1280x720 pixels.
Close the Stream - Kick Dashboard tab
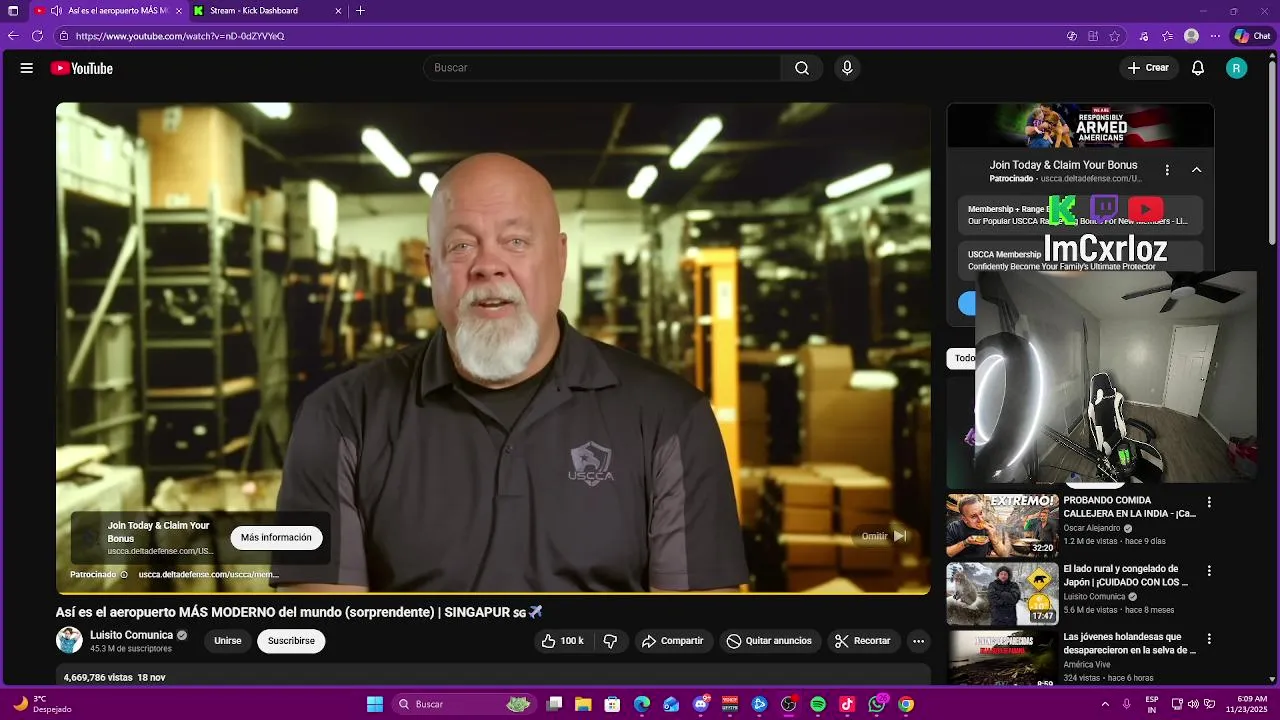(x=338, y=11)
